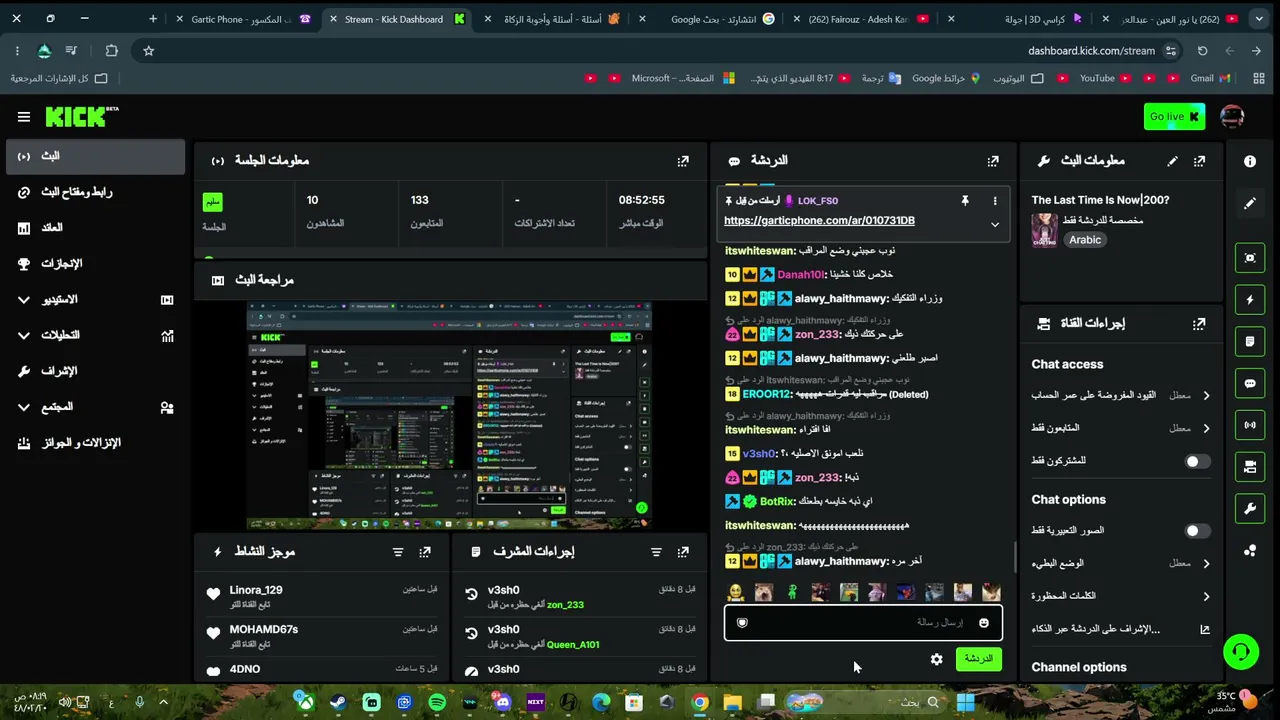The image size is (1280, 720).
Task: Open chat settings gear
Action: [936, 660]
